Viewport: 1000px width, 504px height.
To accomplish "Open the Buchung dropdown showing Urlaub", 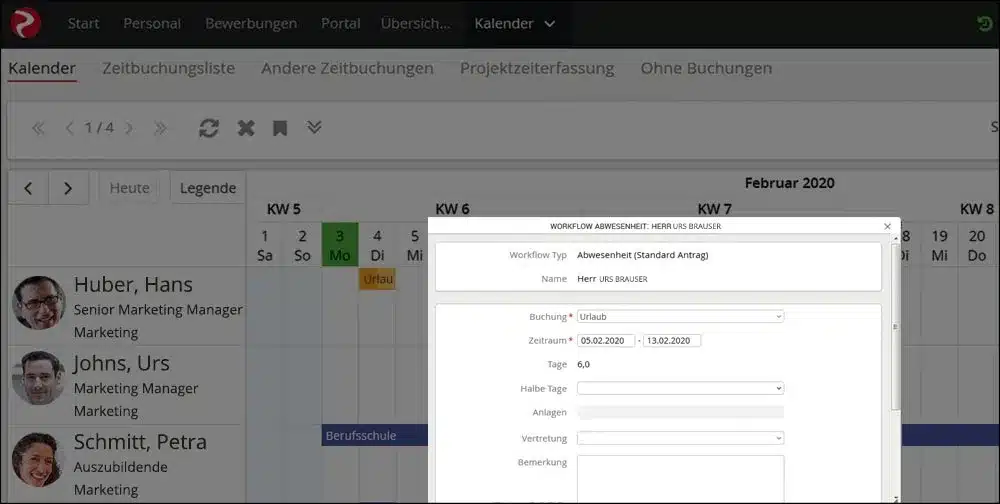I will [x=680, y=317].
